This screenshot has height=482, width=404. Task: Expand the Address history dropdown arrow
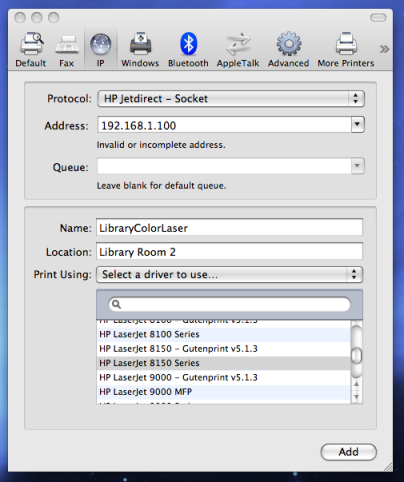click(358, 125)
